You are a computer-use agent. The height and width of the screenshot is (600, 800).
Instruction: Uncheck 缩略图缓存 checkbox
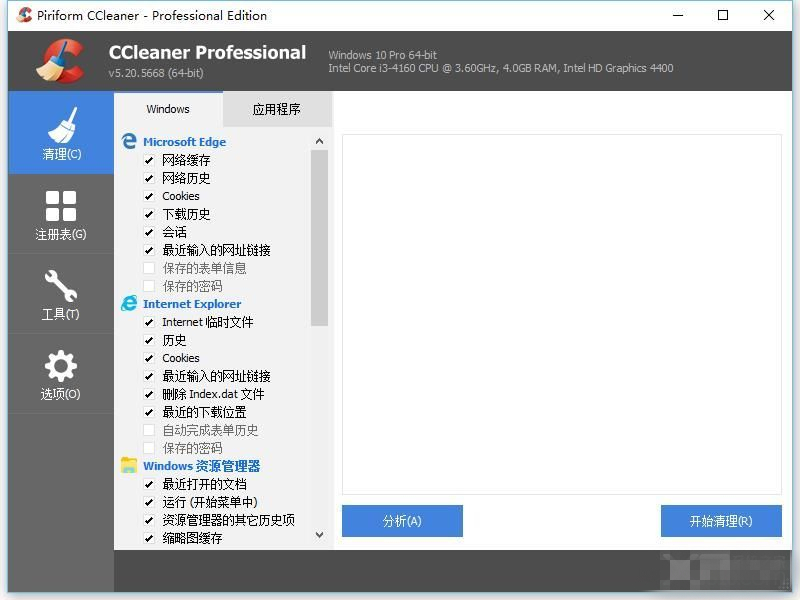point(149,538)
